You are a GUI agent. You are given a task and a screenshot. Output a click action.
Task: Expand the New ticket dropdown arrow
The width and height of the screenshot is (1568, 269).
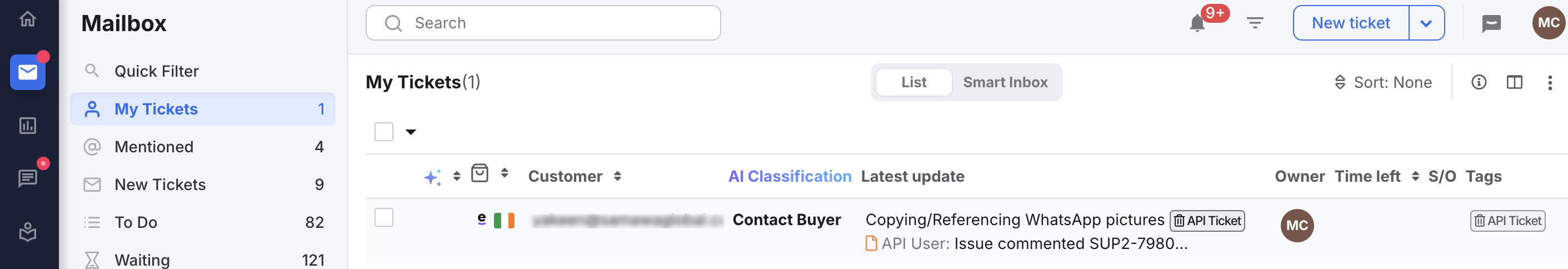coord(1426,23)
